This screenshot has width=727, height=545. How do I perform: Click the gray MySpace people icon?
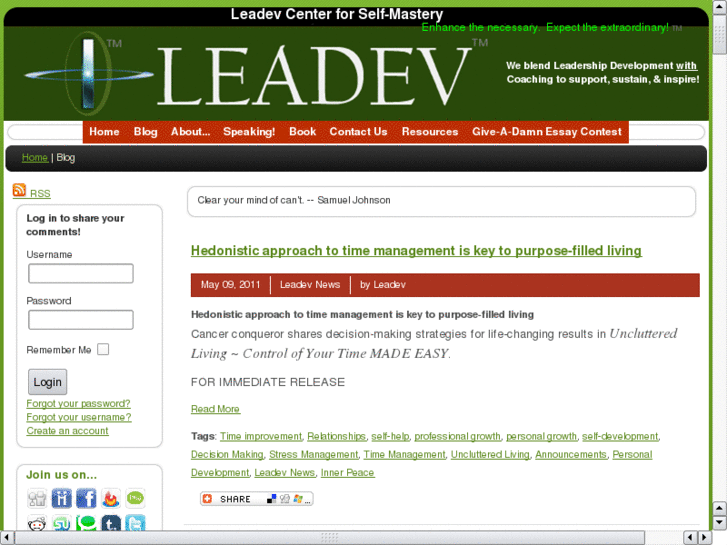click(37, 499)
